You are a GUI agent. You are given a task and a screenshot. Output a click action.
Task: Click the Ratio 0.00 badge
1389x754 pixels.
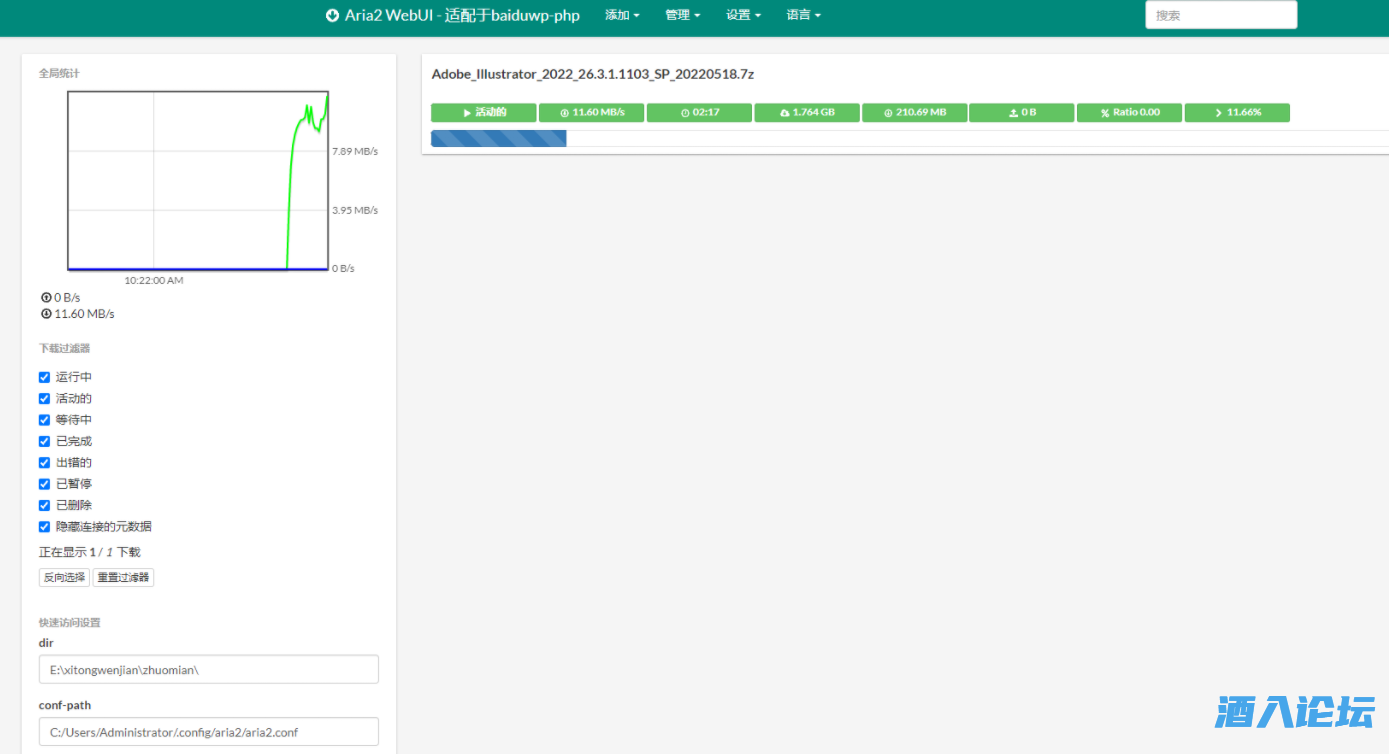tap(1129, 113)
